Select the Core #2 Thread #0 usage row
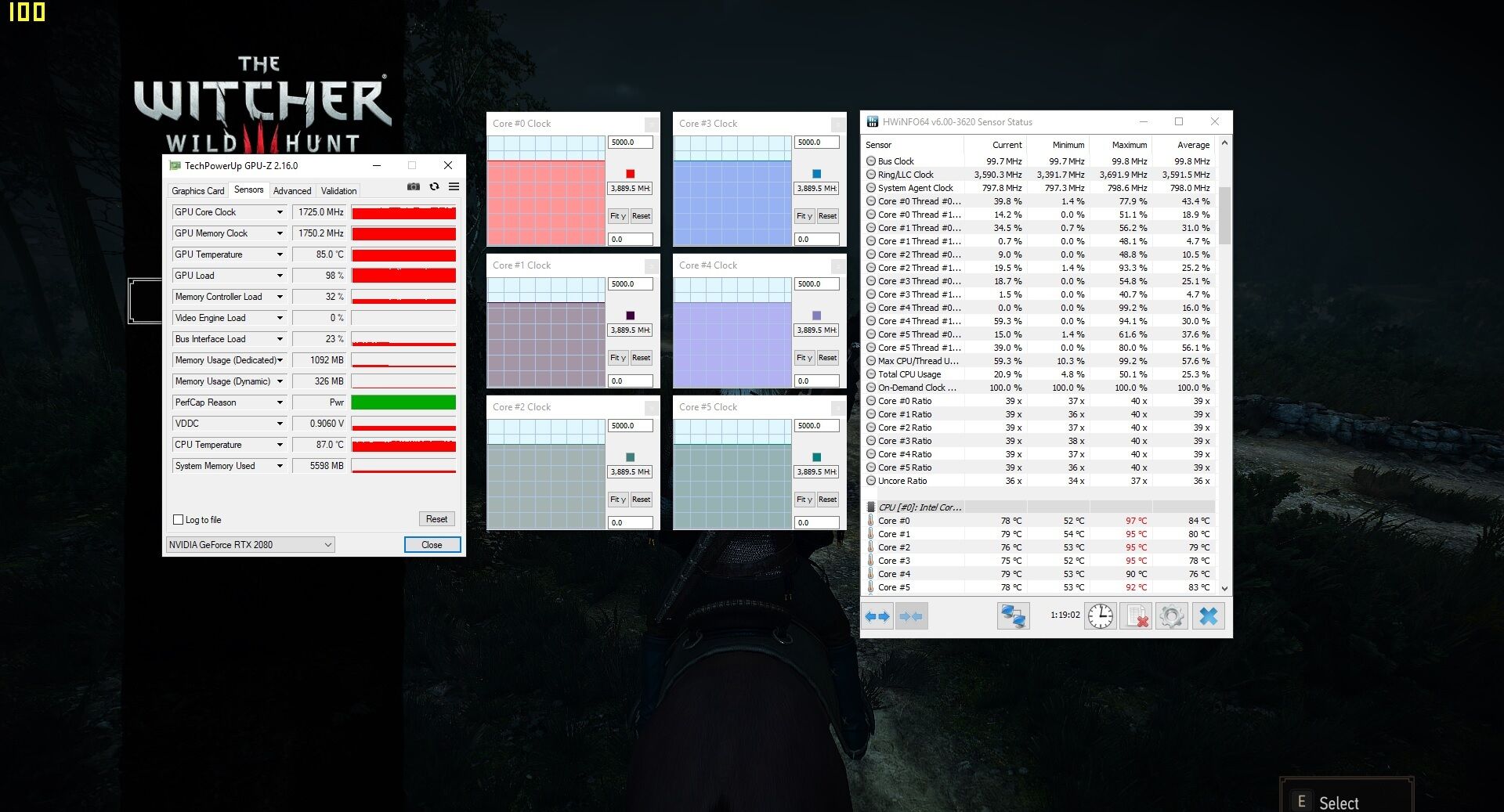1504x812 pixels. [x=1039, y=254]
